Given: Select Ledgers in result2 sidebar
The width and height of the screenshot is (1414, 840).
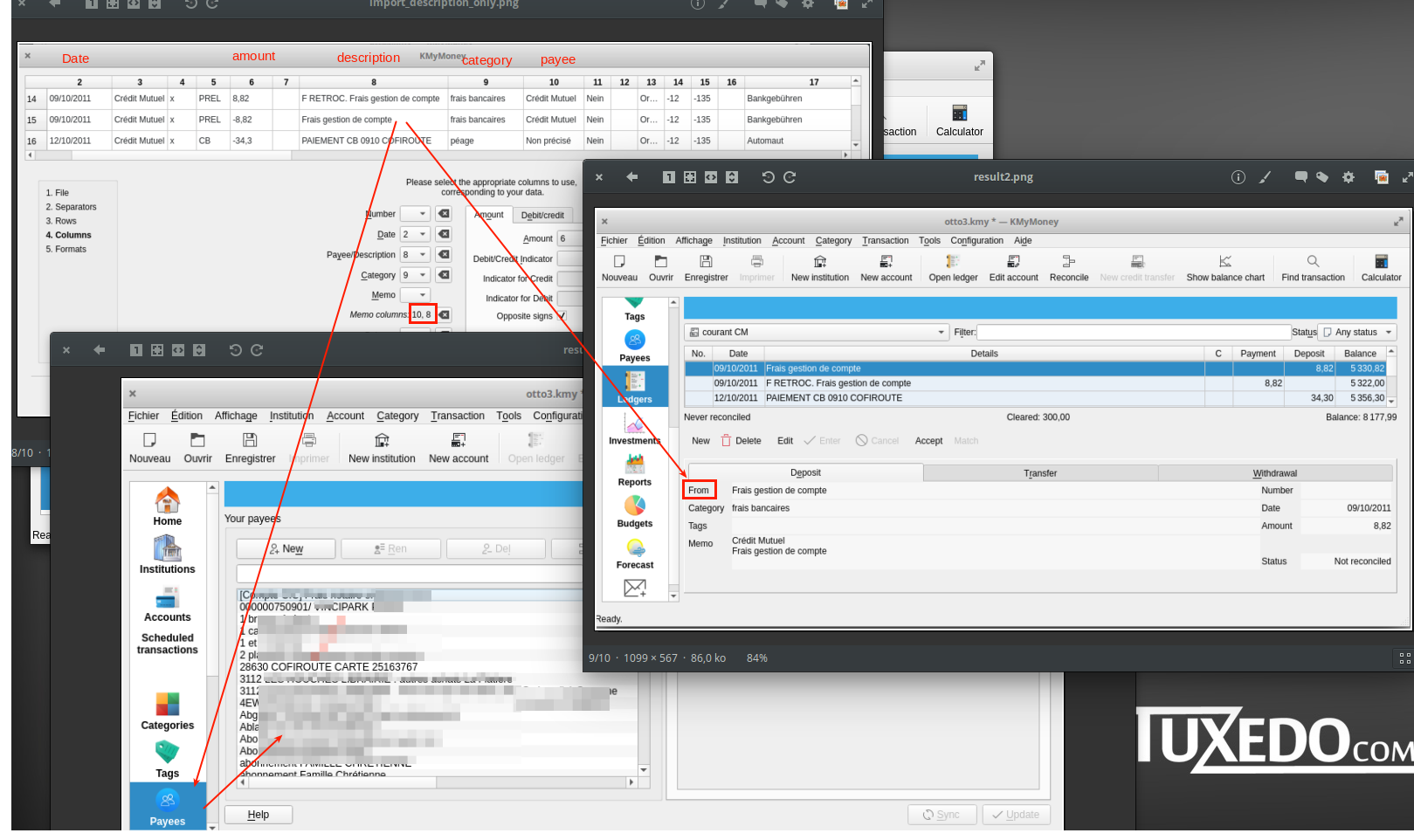Looking at the screenshot, I should click(x=635, y=387).
